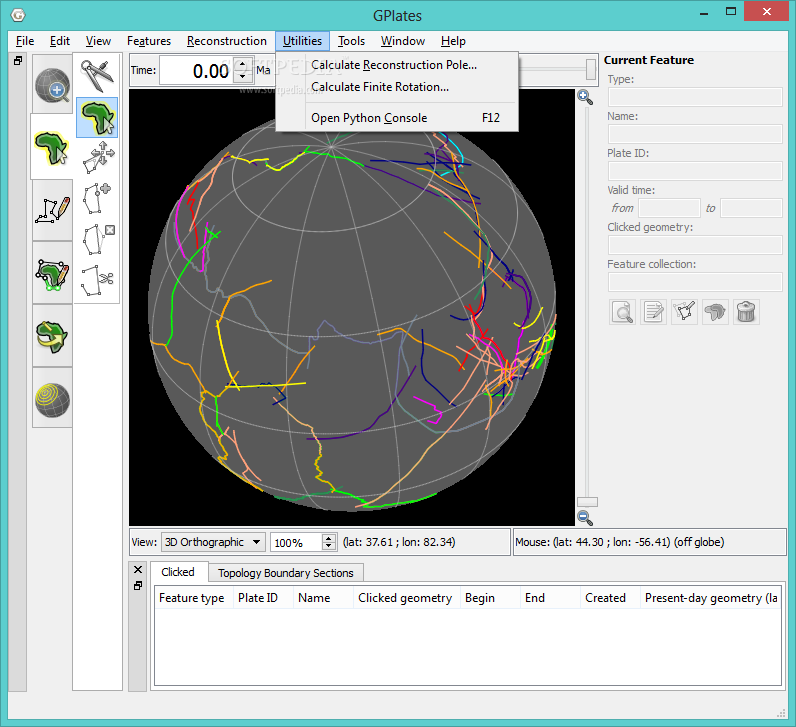Click the zoom out magnifier icon
796x727 pixels.
pyautogui.click(x=585, y=517)
